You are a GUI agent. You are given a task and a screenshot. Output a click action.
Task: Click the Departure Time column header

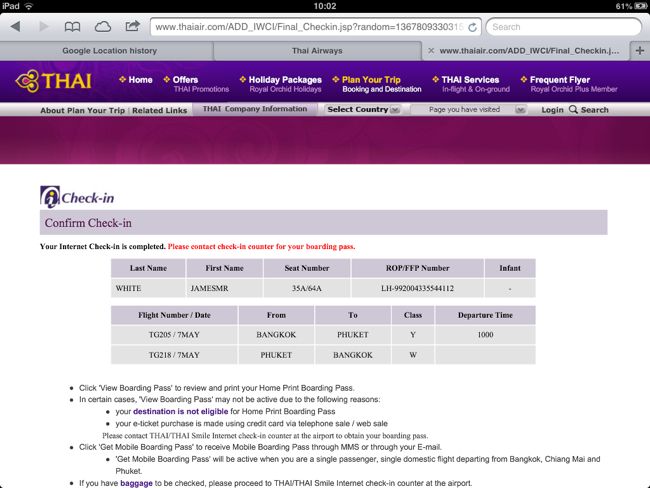click(485, 315)
